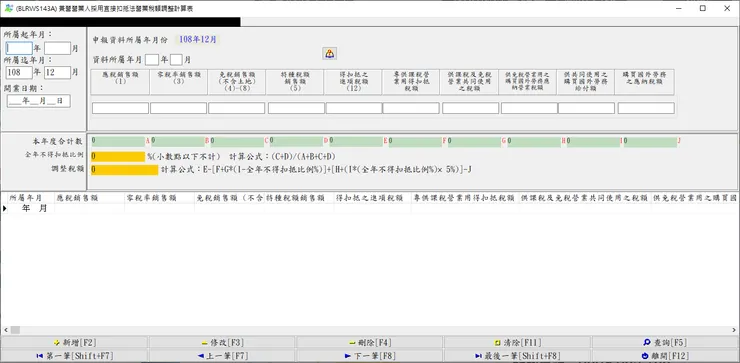This screenshot has height=363, width=740.
Task: Click the input under 供共同使用之購買國外勞務給付額
Action: tap(587, 108)
